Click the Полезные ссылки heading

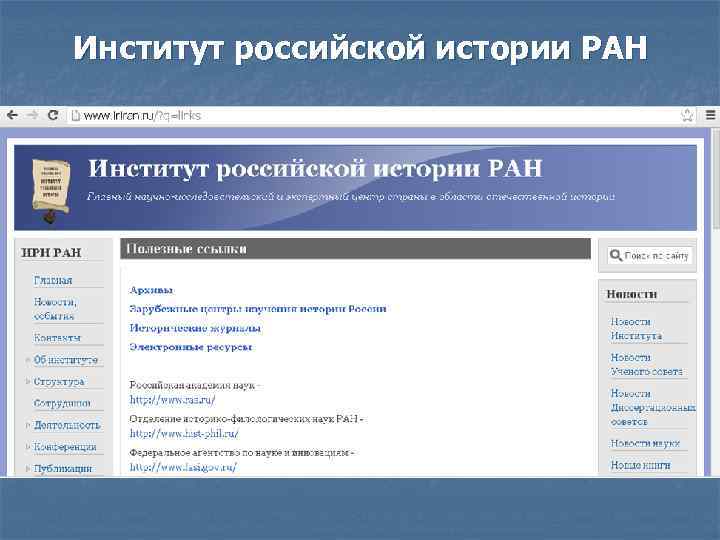coord(186,249)
